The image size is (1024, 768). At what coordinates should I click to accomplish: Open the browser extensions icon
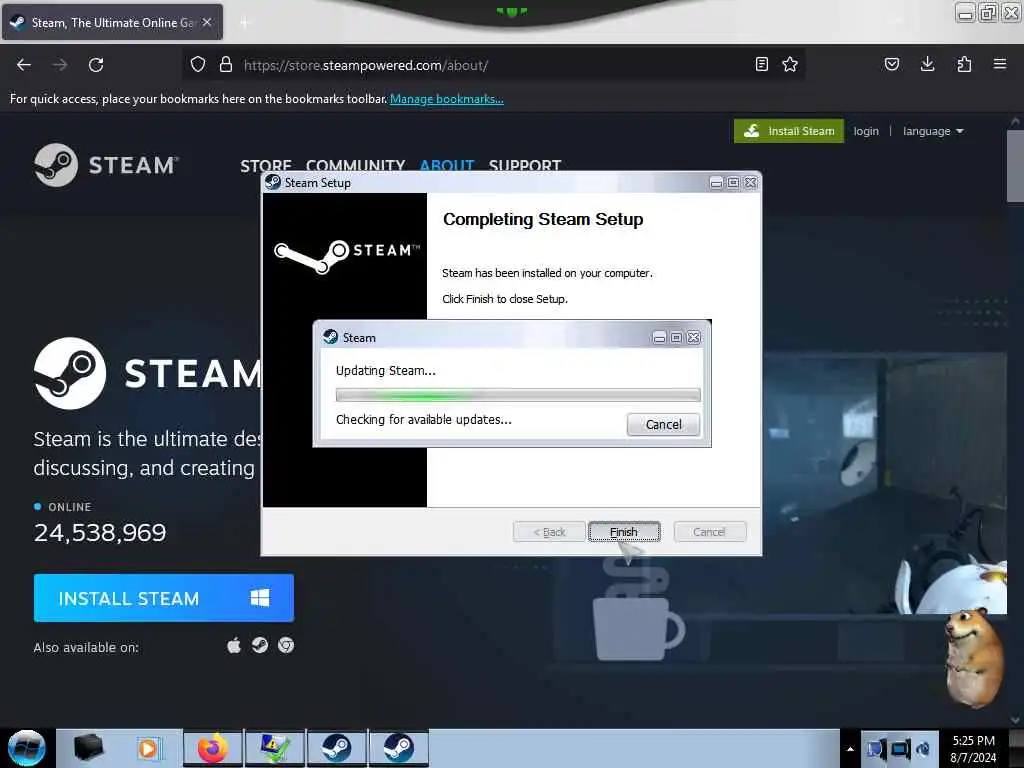pyautogui.click(x=964, y=64)
